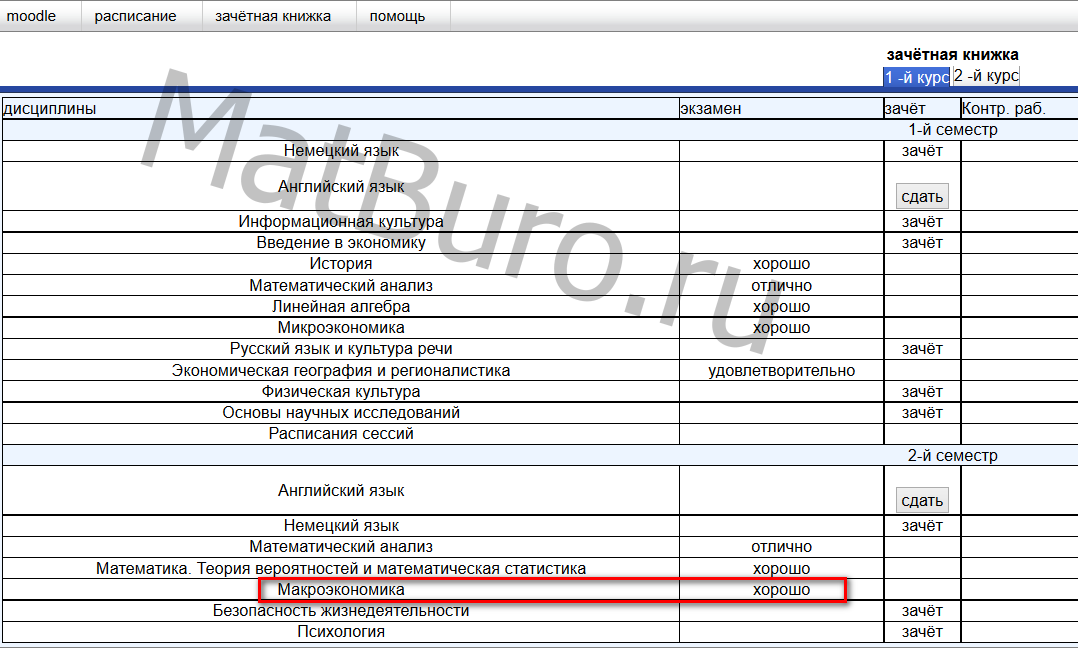Click the экзамен column header
Image resolution: width=1078 pixels, height=653 pixels.
tap(710, 108)
